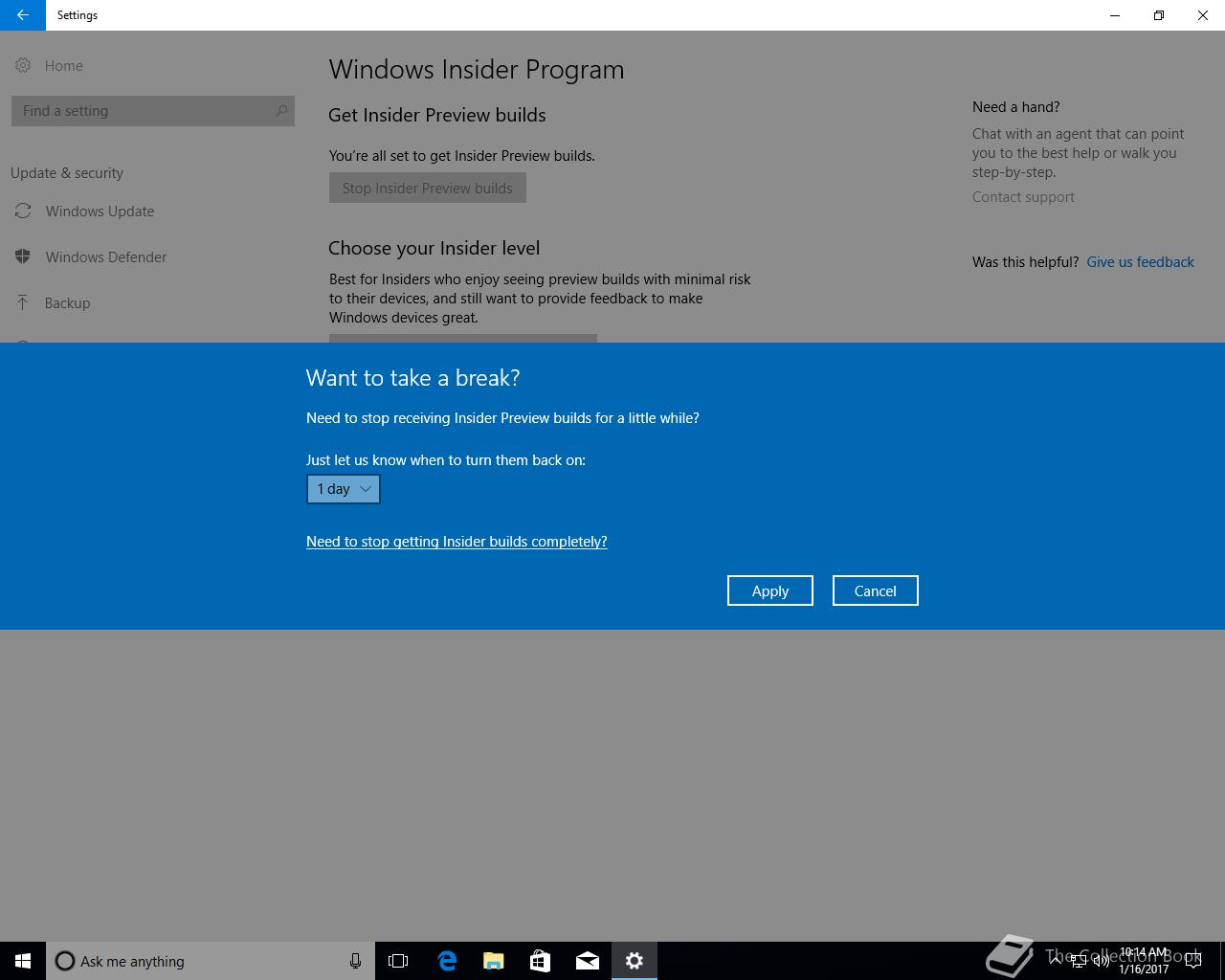Open Backup via its upload arrow icon
1225x980 pixels.
click(23, 302)
